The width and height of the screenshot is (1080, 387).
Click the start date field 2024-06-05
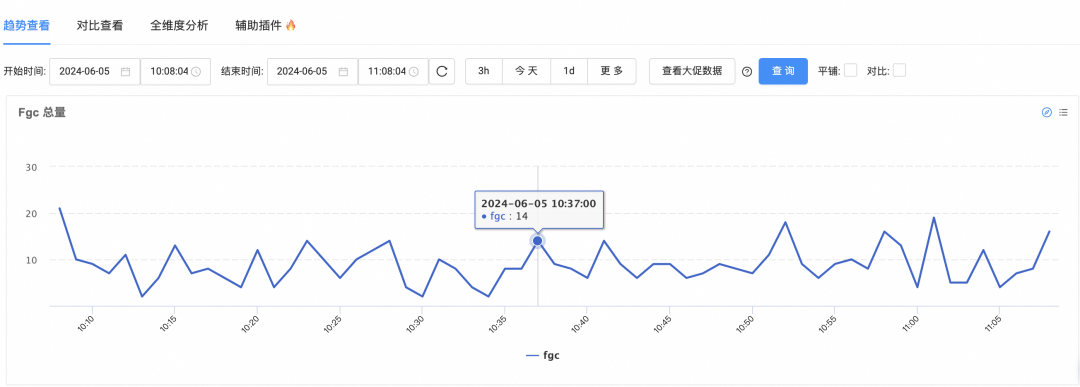[x=94, y=71]
